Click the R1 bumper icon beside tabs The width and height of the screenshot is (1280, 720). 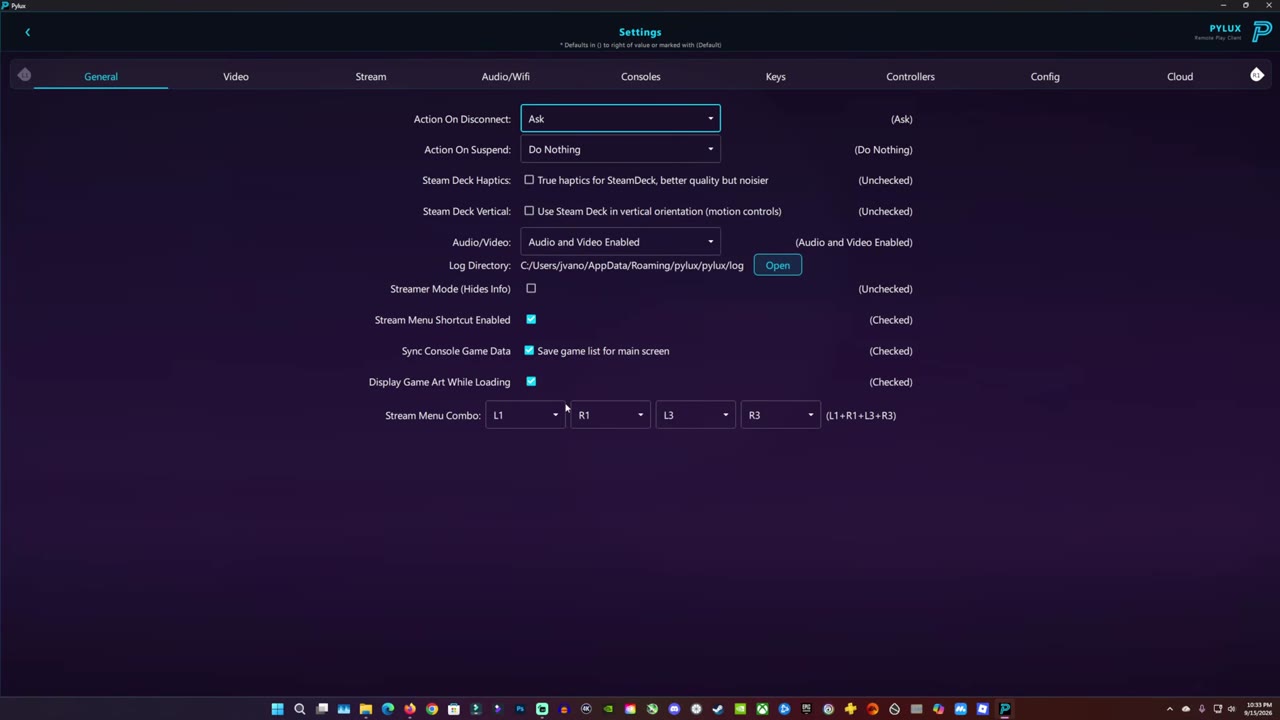tap(1257, 75)
